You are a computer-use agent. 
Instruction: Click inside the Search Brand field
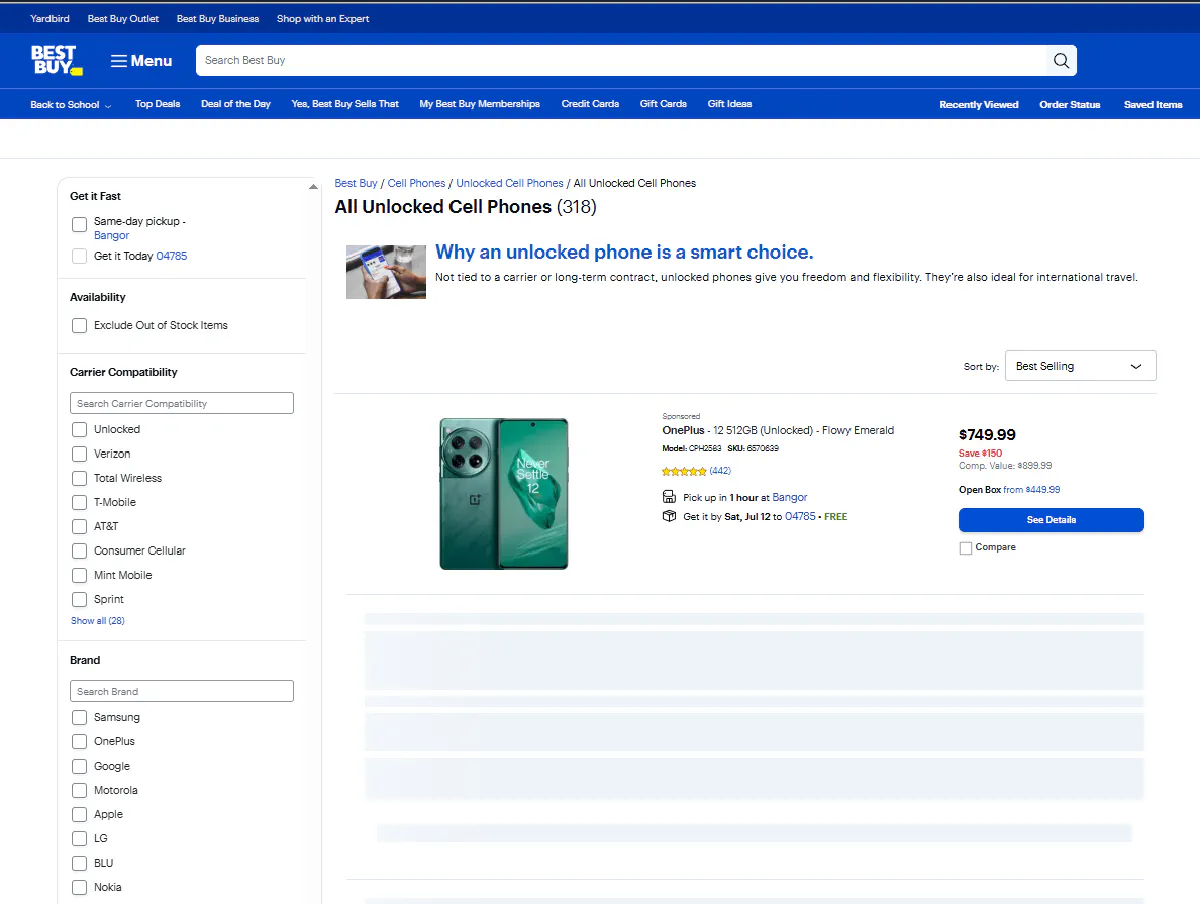tap(181, 691)
